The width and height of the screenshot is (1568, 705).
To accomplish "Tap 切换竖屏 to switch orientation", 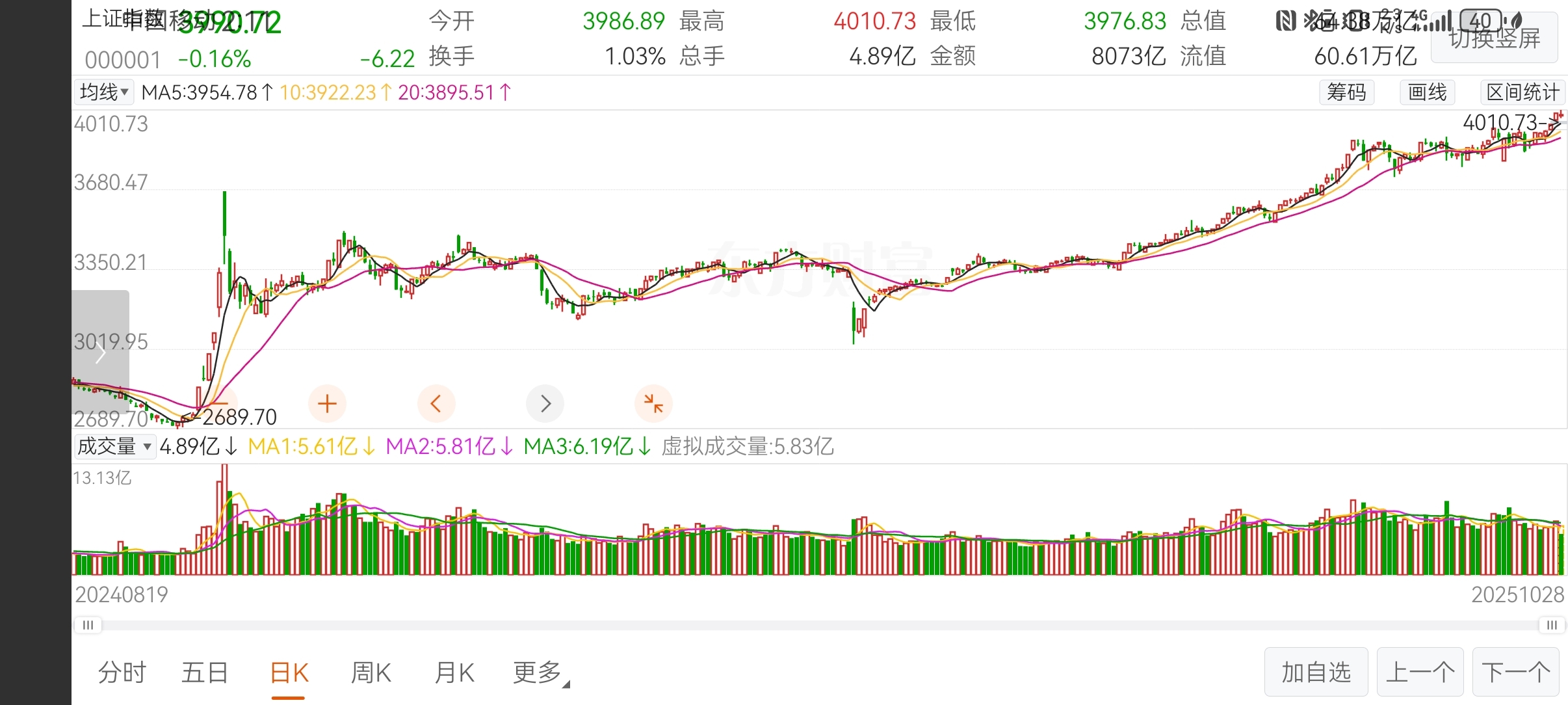I will (x=1494, y=39).
